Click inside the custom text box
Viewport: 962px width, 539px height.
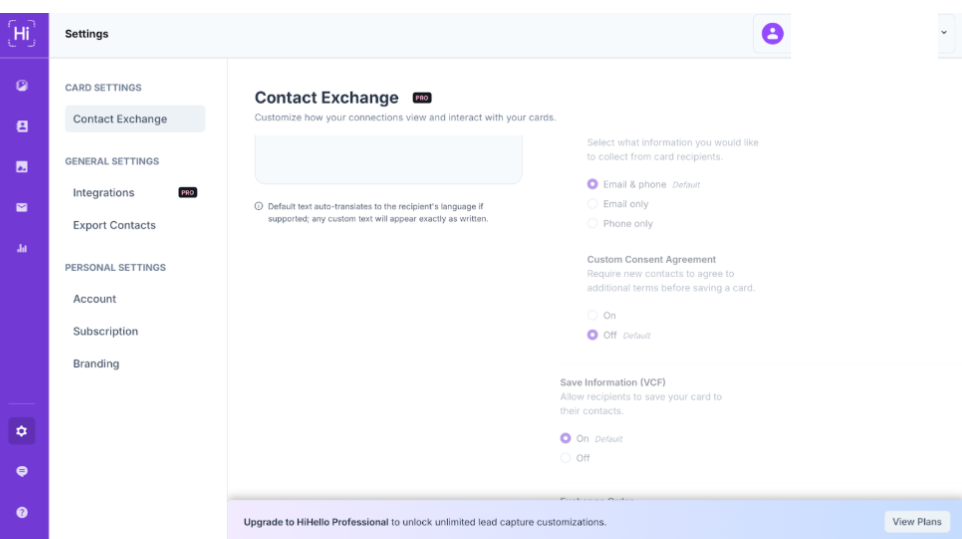click(x=388, y=160)
